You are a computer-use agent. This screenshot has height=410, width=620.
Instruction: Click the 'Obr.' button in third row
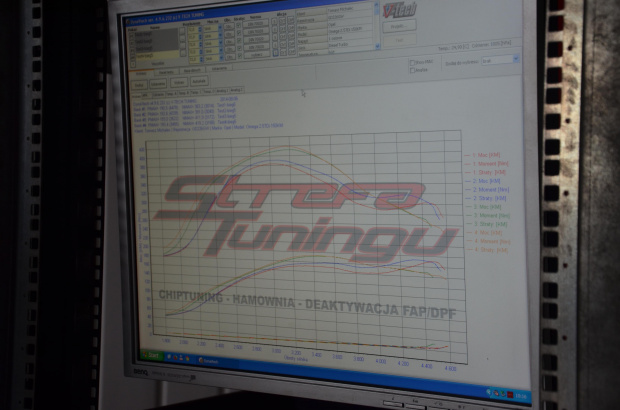[x=229, y=42]
